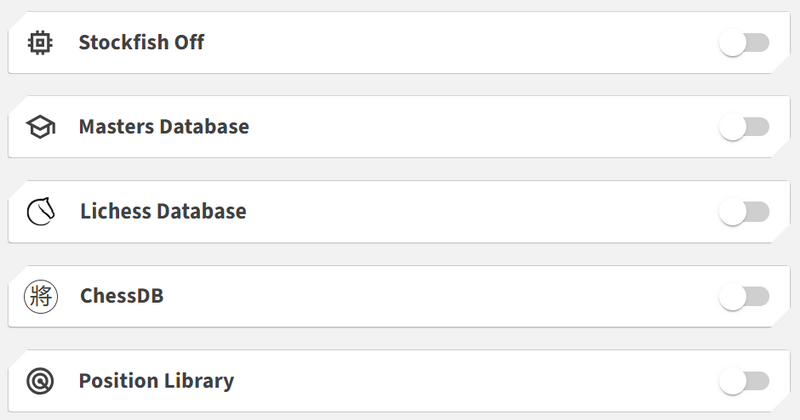Click the "Position Library" label text
The height and width of the screenshot is (420, 800).
pos(156,381)
